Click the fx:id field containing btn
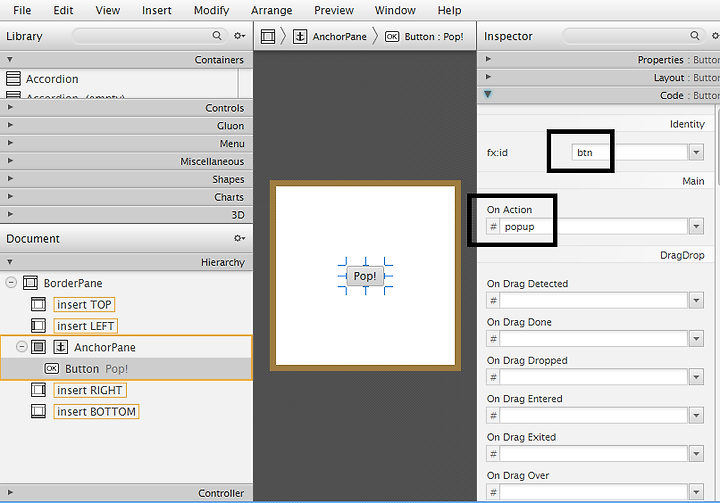The width and height of the screenshot is (720, 503). point(630,153)
